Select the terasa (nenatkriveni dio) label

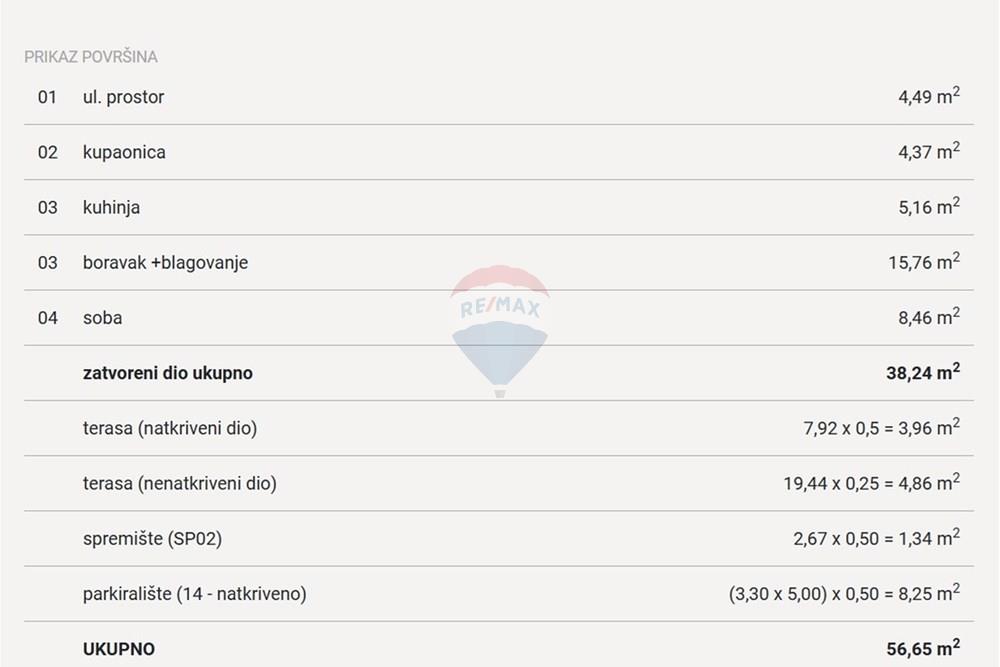(x=180, y=483)
